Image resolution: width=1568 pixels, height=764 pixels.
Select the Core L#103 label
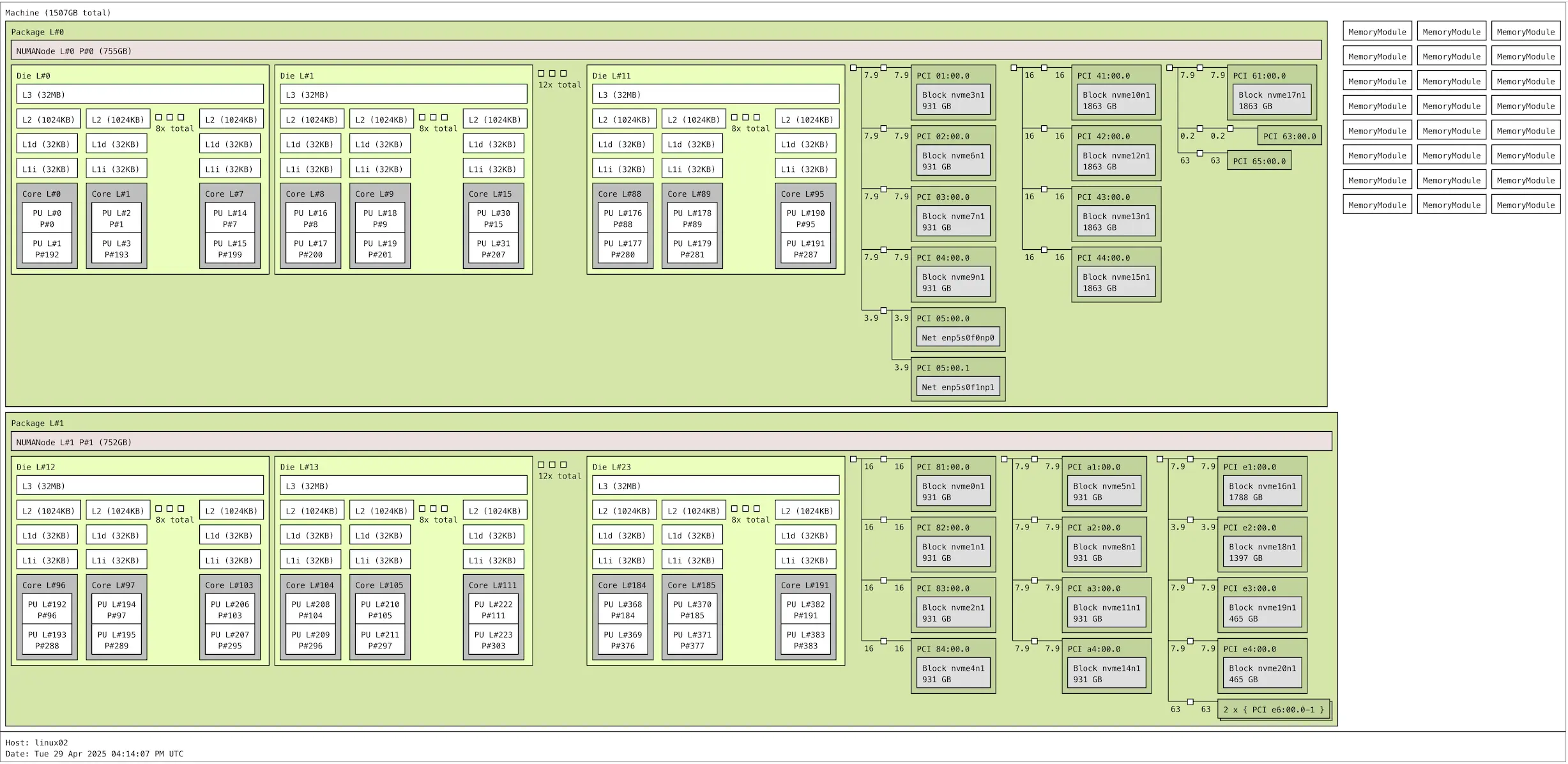click(x=229, y=585)
